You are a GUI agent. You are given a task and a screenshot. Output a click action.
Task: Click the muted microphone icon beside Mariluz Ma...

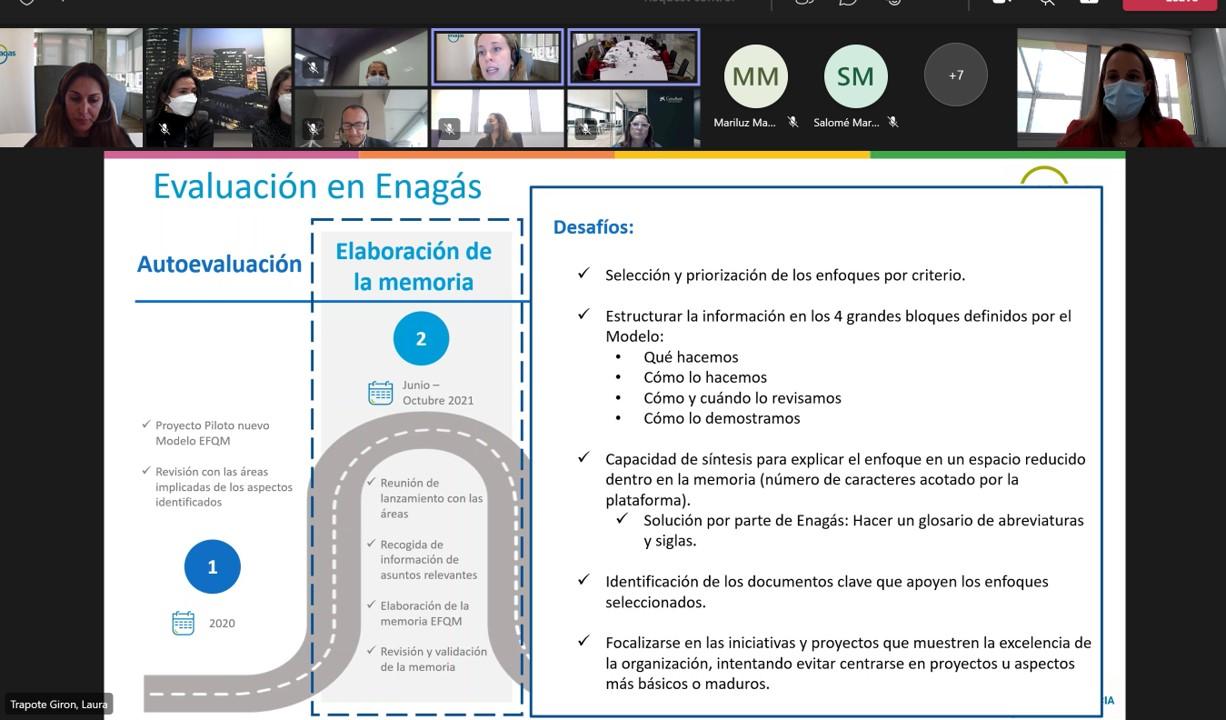pyautogui.click(x=792, y=122)
